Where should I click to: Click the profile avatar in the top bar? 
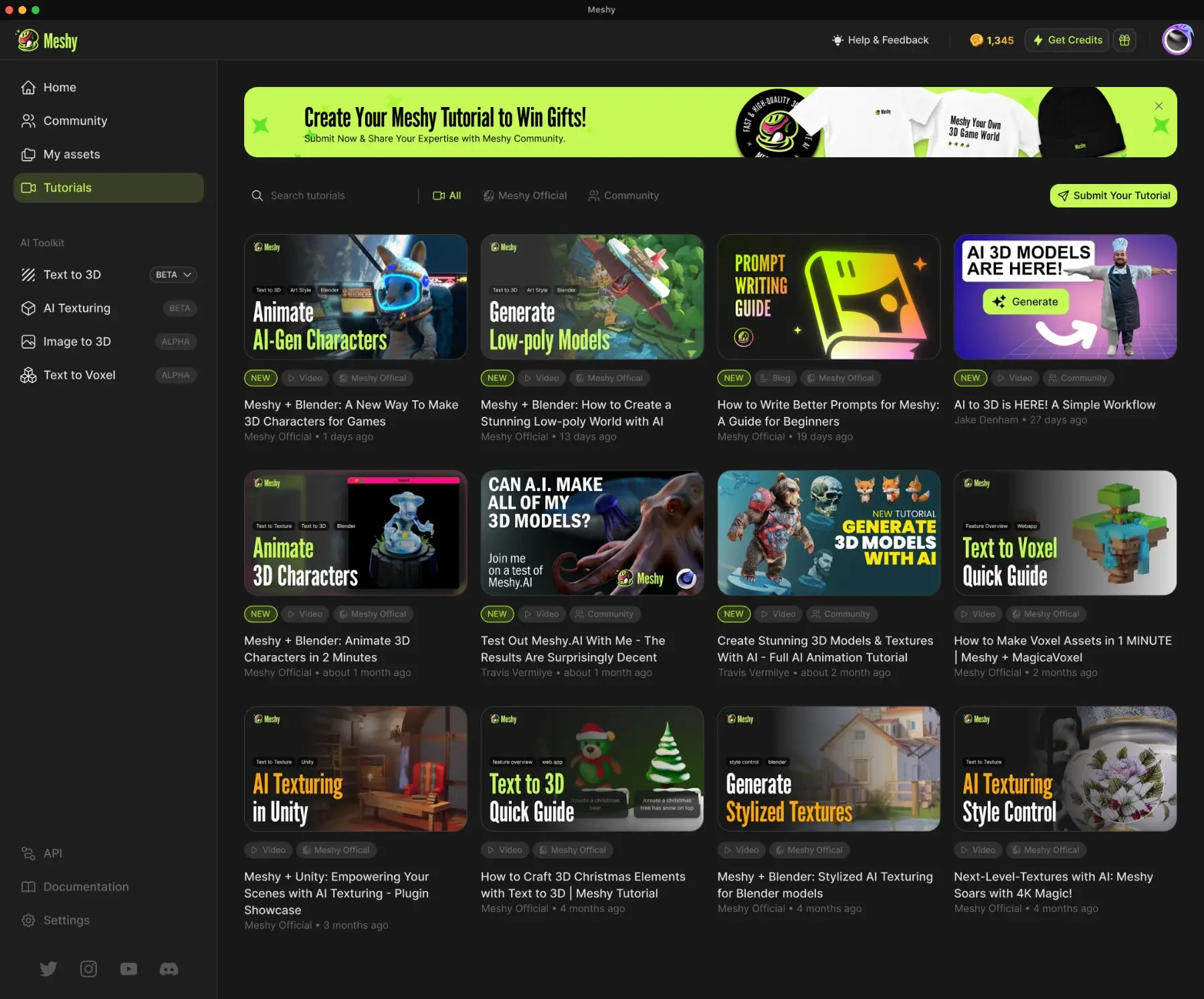point(1177,39)
